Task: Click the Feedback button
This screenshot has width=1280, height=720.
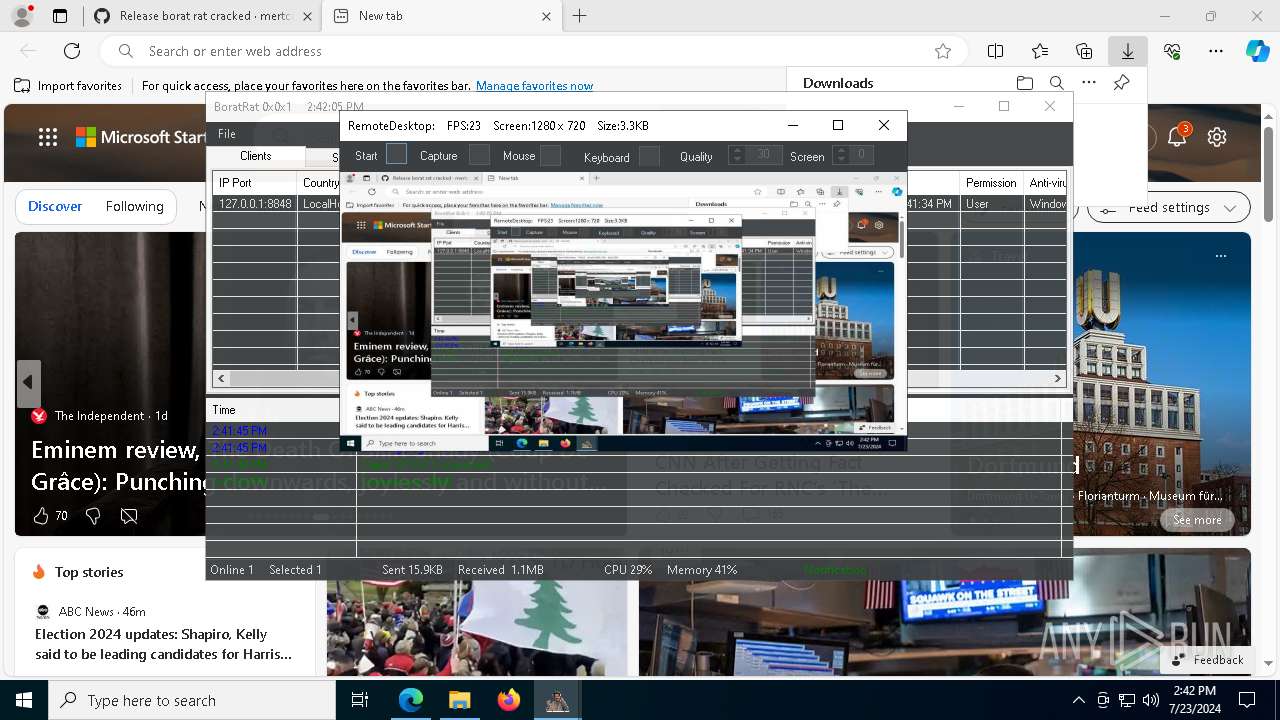Action: tap(1207, 660)
